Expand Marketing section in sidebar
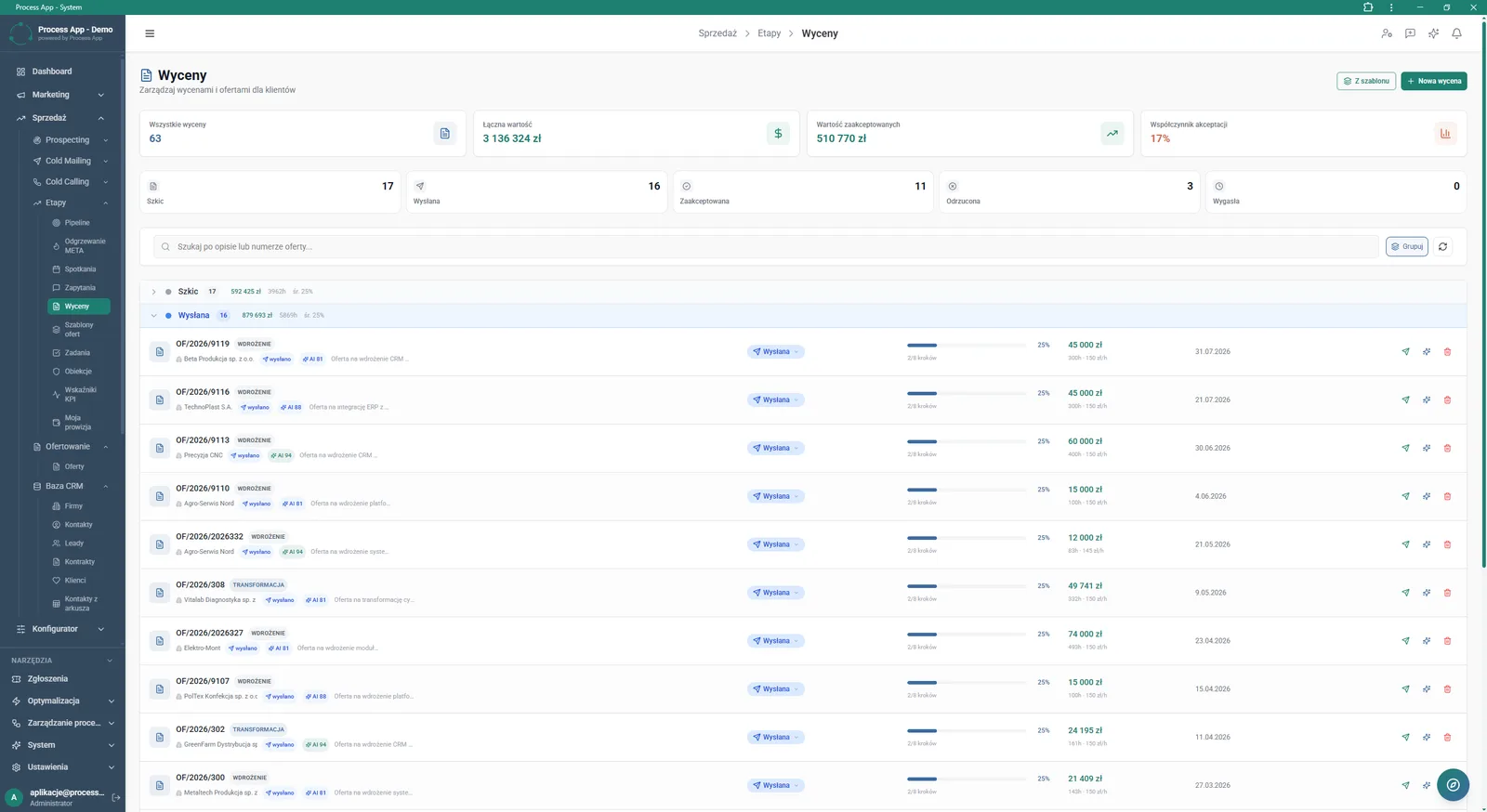This screenshot has width=1487, height=812. pyautogui.click(x=60, y=95)
